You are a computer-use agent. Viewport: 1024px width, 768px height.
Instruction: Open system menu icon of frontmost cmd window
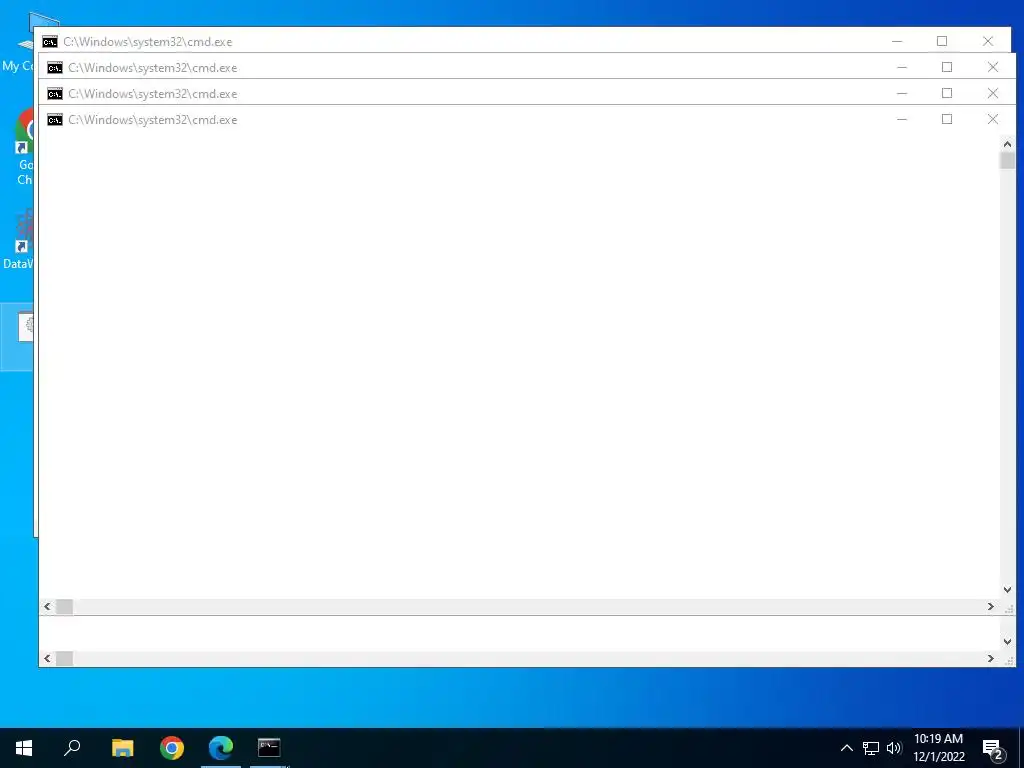(55, 120)
